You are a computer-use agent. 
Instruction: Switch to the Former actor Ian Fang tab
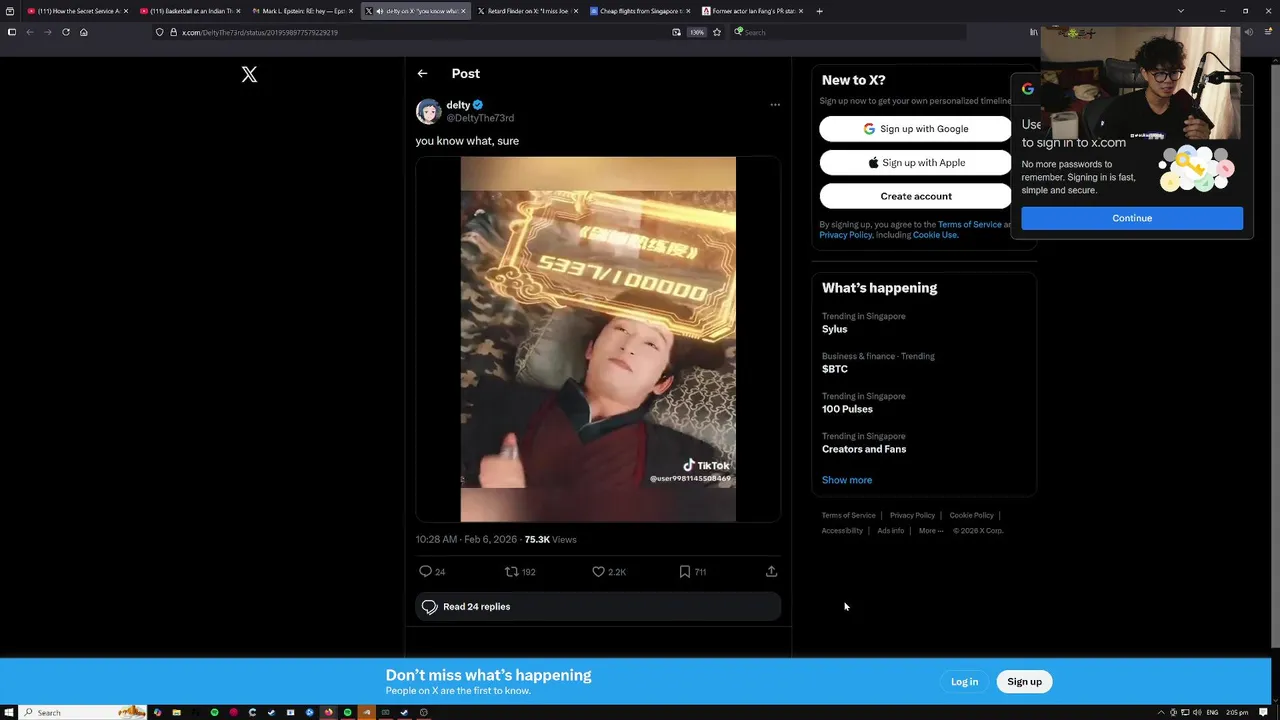pos(753,11)
